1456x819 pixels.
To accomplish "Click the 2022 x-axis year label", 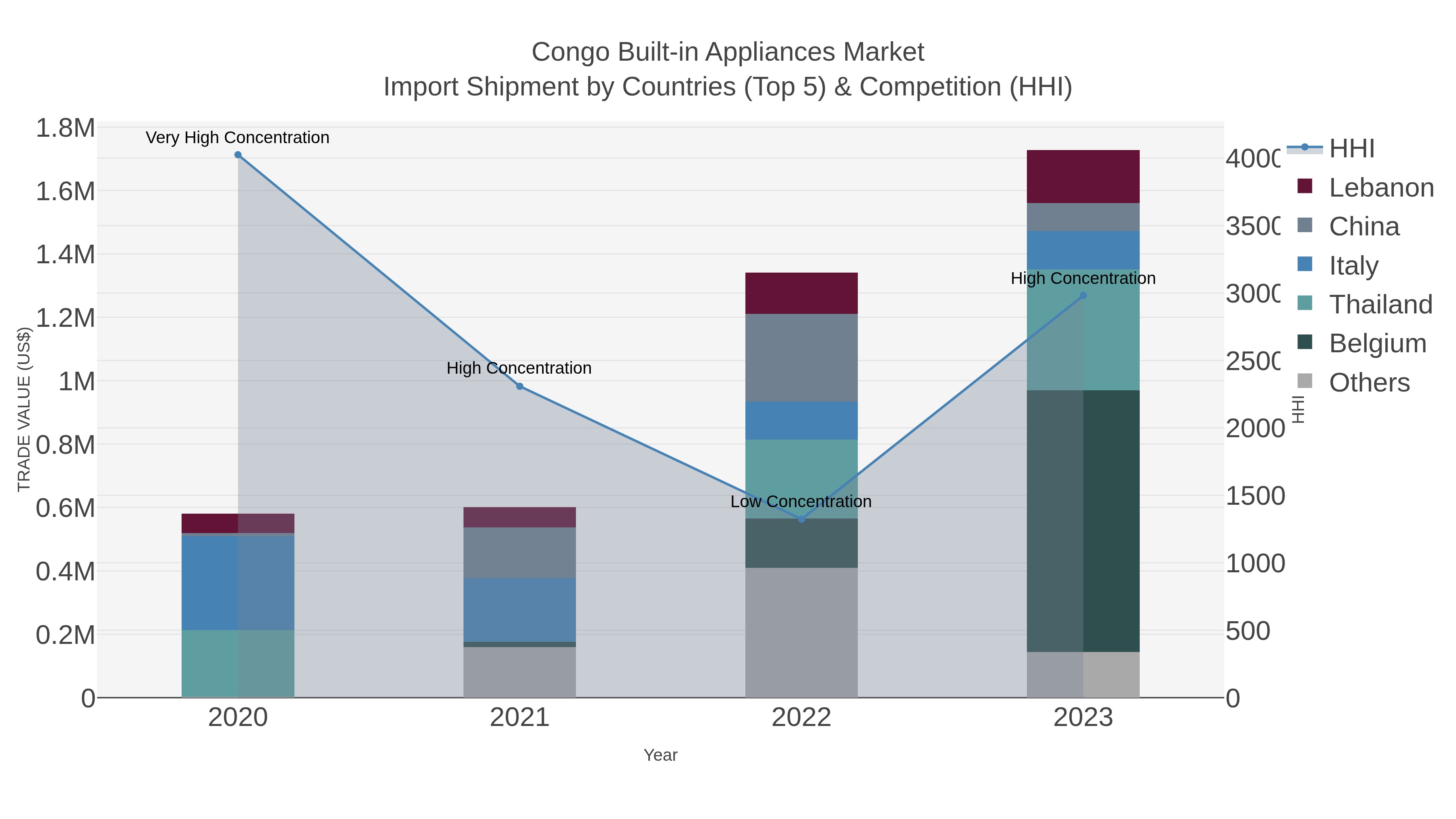I will (x=802, y=718).
